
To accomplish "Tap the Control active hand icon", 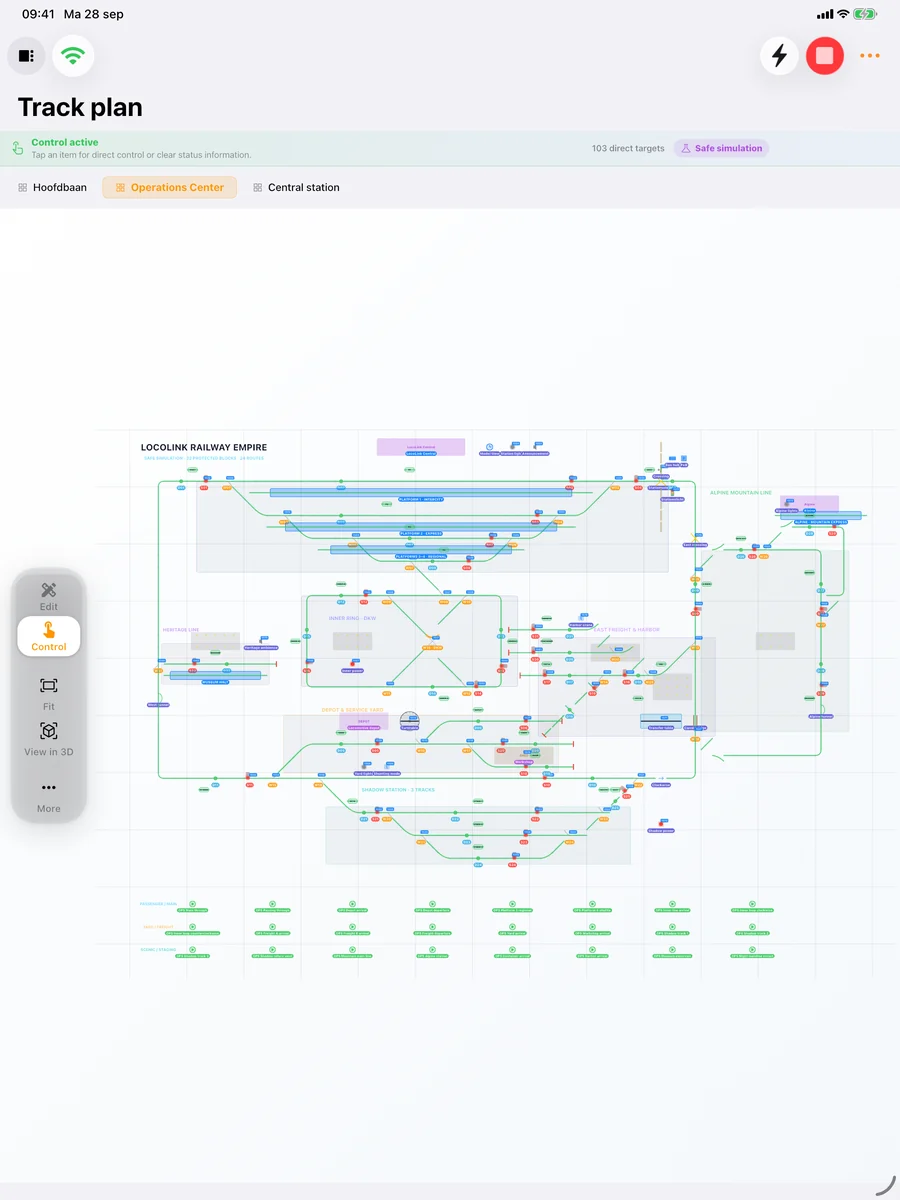I will click(x=18, y=149).
